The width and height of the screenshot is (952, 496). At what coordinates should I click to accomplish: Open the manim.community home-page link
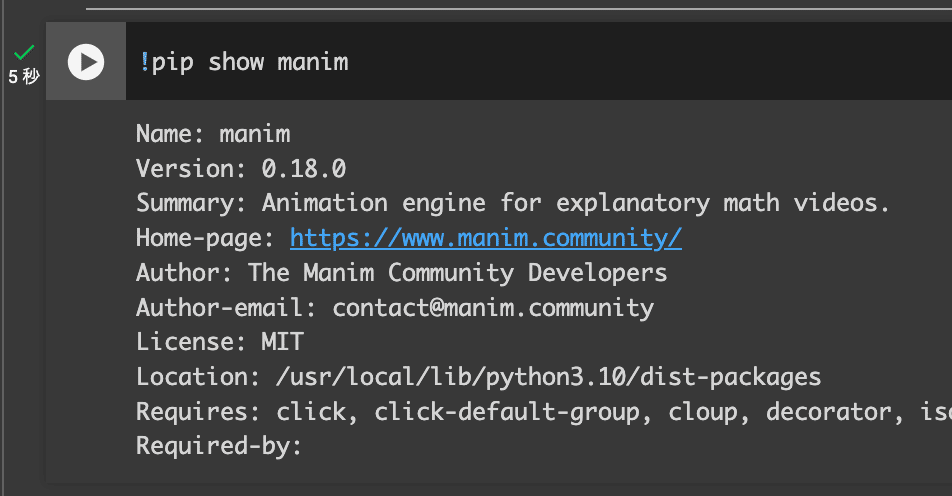[x=485, y=238]
